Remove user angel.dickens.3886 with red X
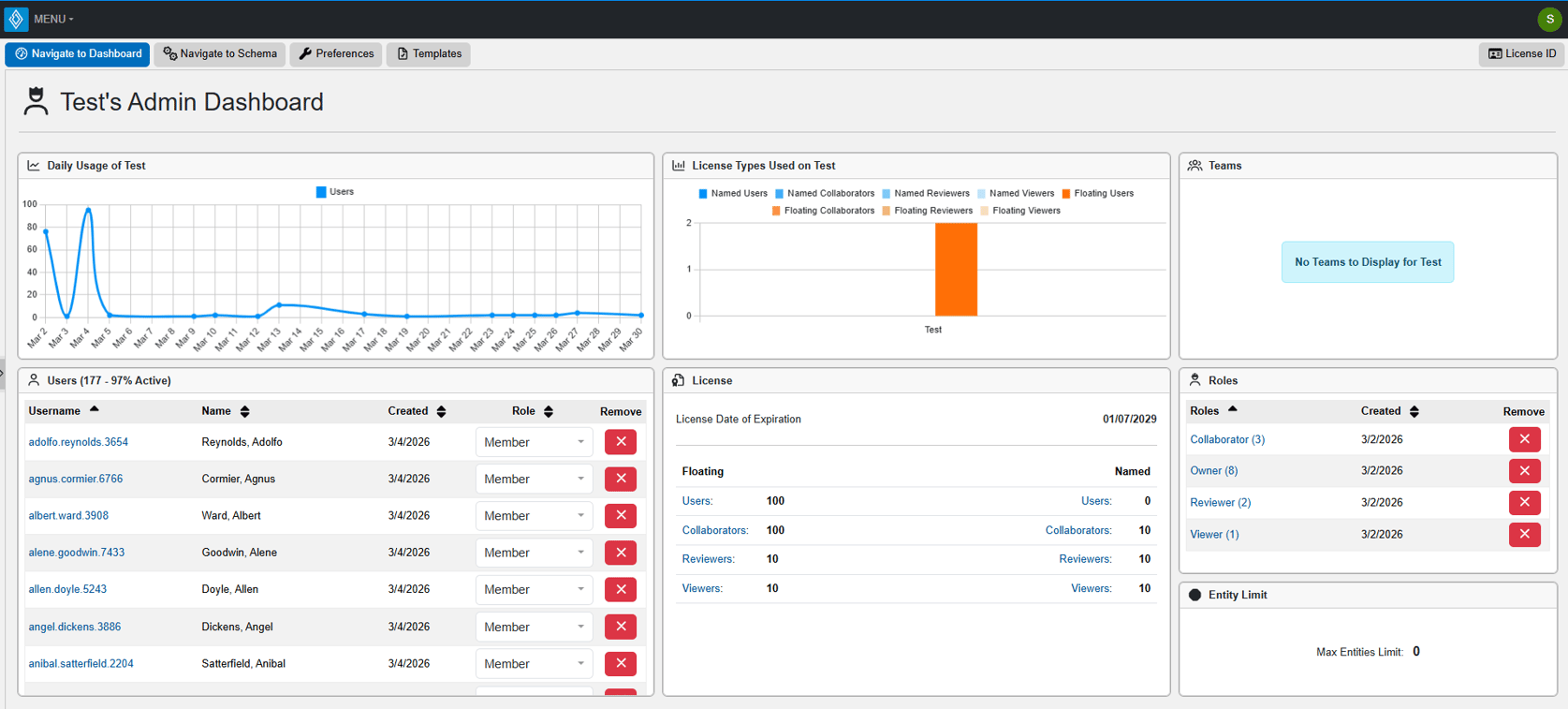1568x709 pixels. (621, 627)
